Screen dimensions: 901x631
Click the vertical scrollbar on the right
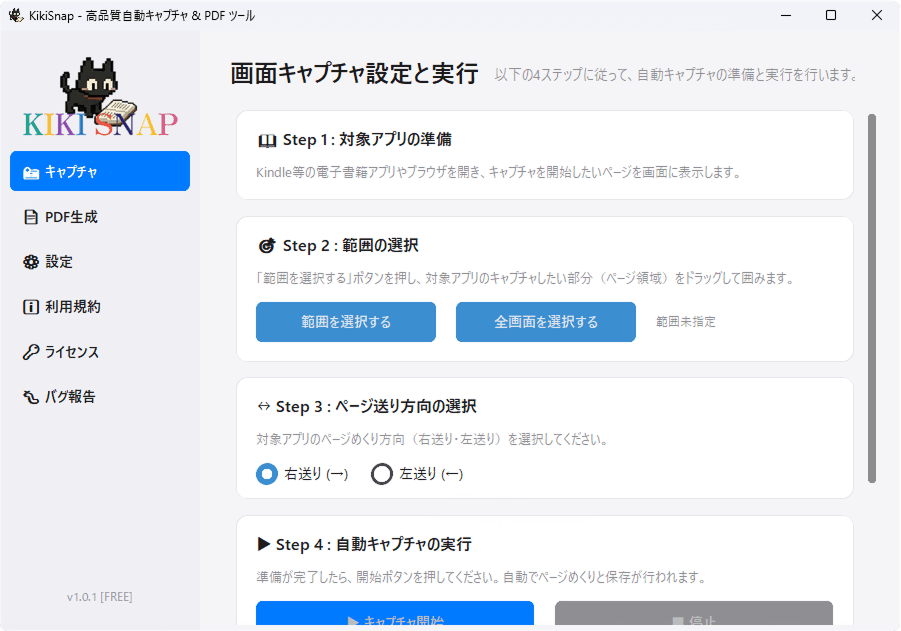(872, 300)
